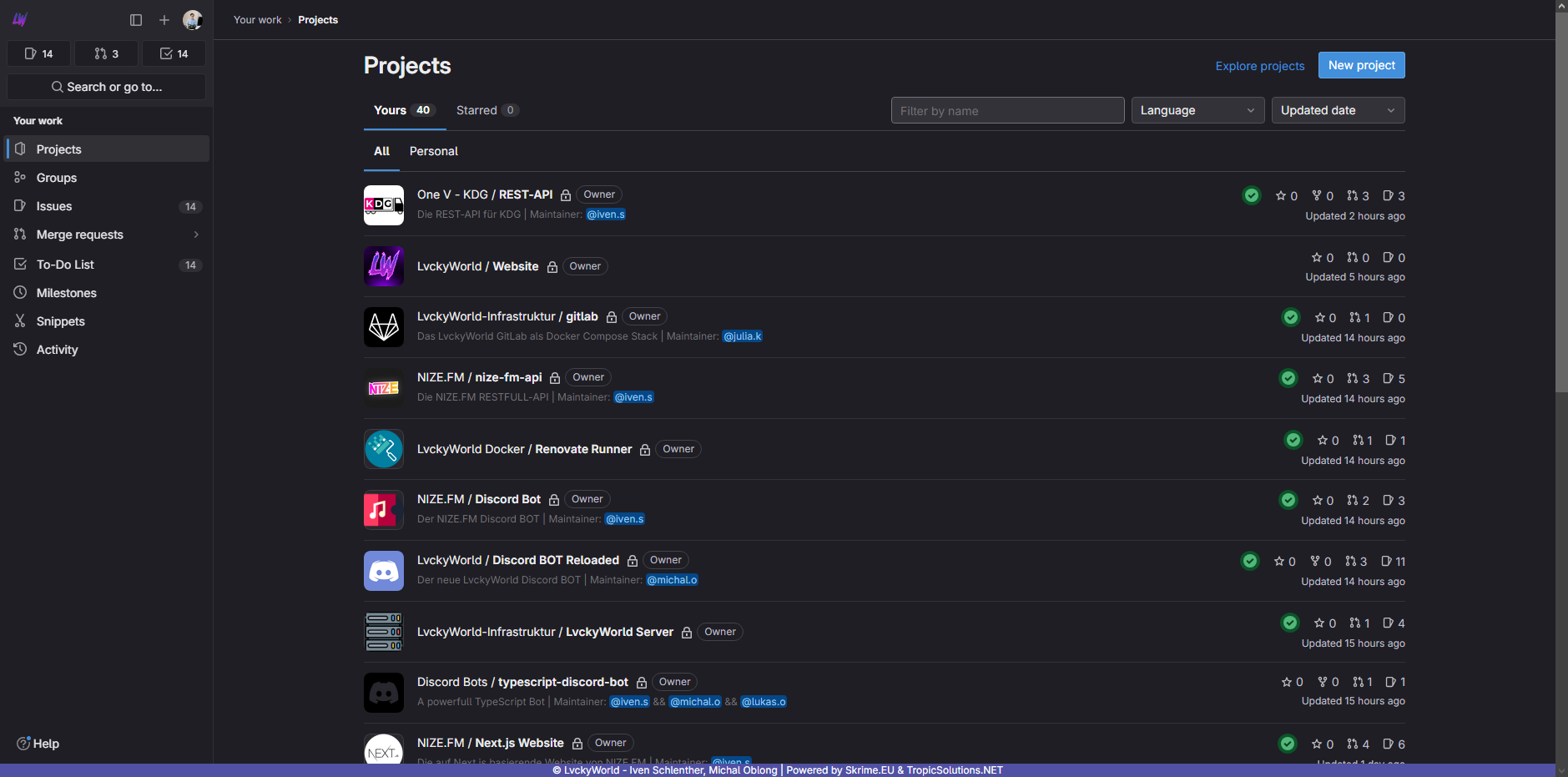Click the sidebar collapse toggle icon

coord(136,20)
